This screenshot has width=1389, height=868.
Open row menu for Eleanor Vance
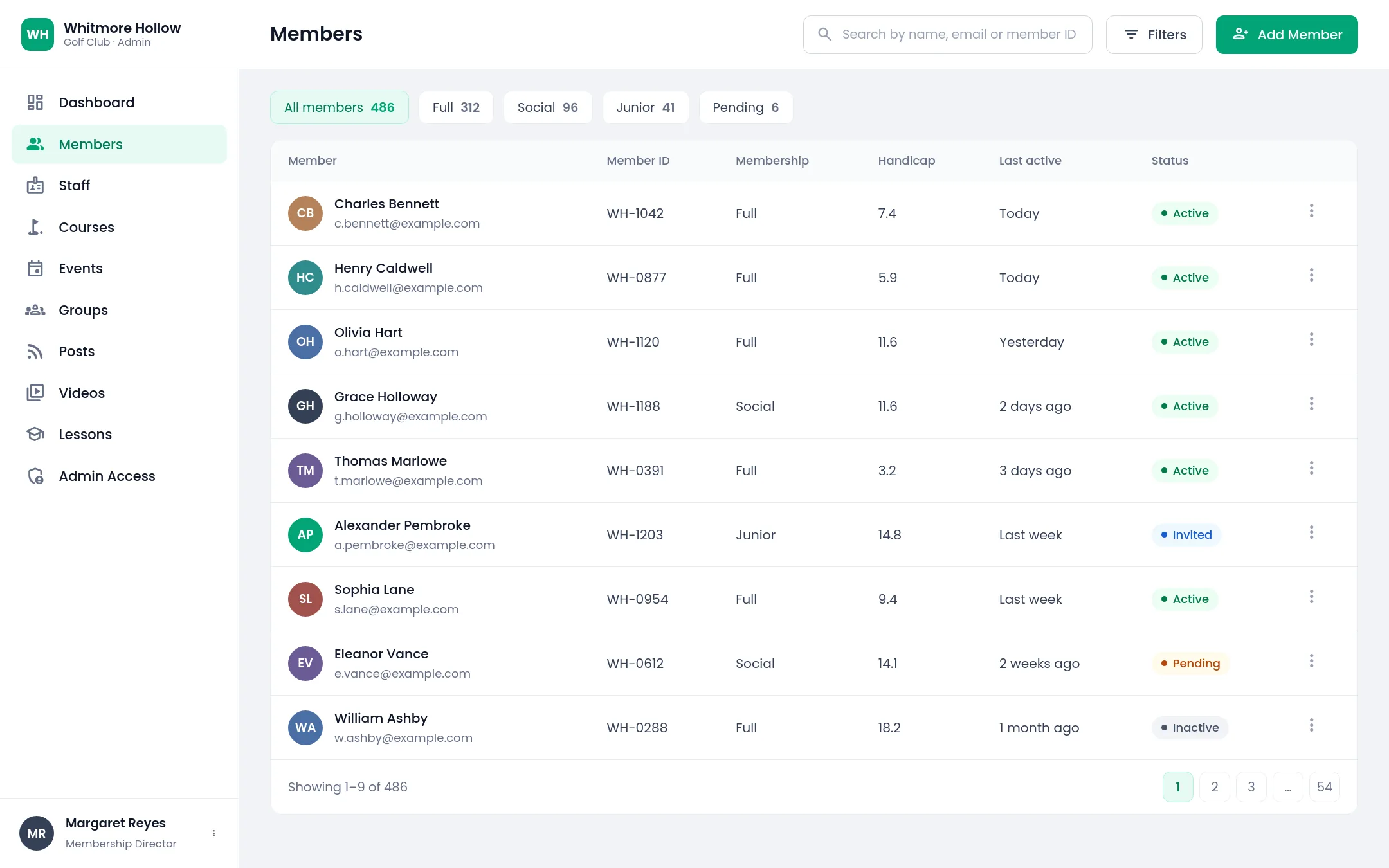[1311, 661]
